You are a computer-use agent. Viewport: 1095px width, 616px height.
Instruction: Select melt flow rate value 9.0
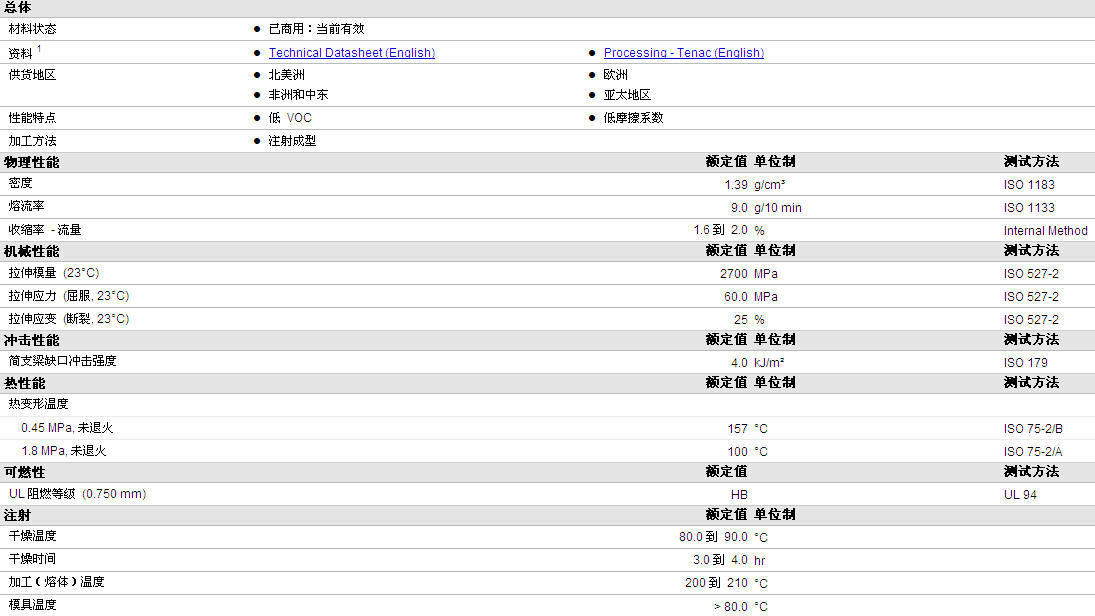pos(739,207)
